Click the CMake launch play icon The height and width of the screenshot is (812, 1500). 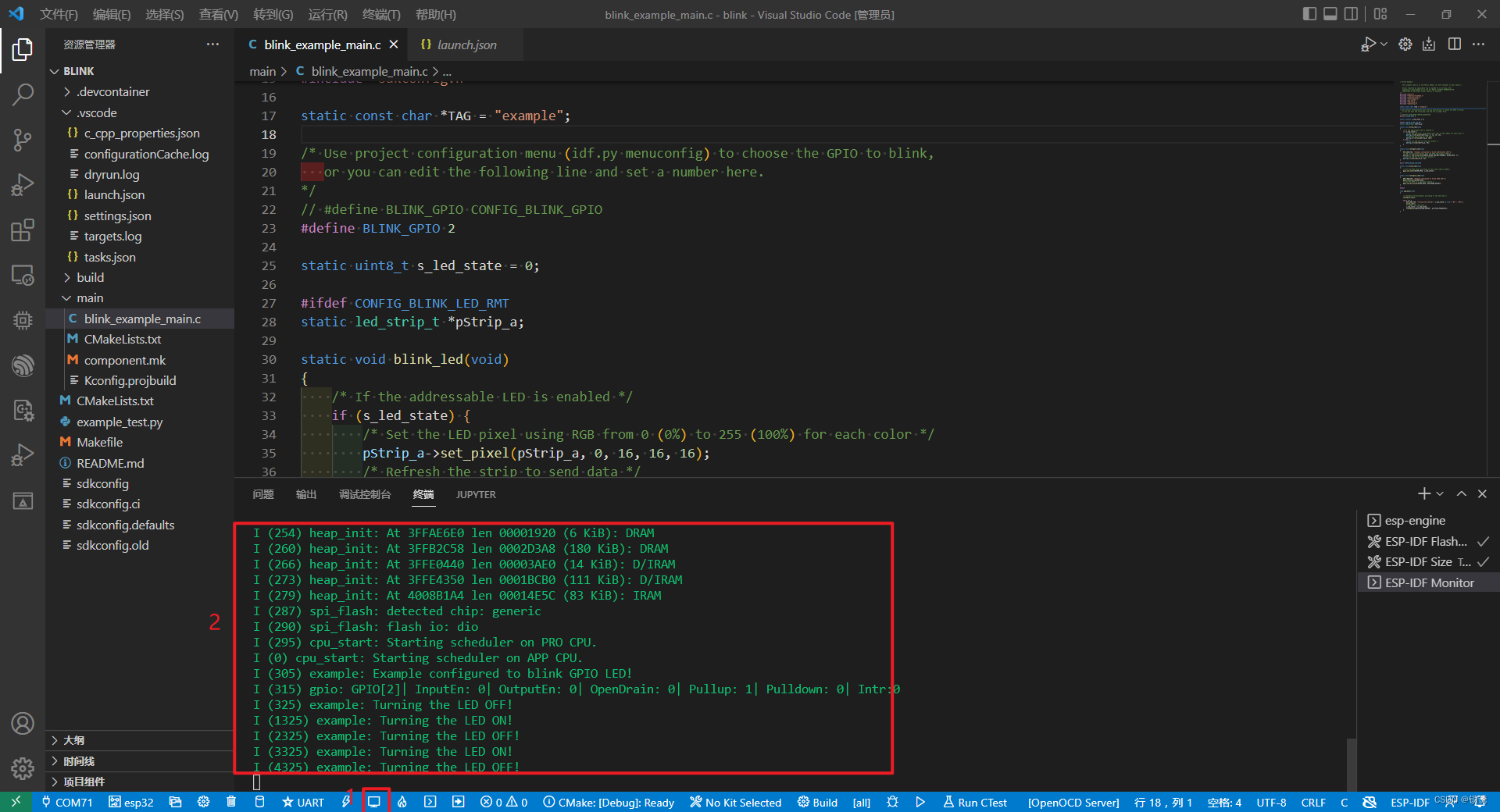point(920,802)
